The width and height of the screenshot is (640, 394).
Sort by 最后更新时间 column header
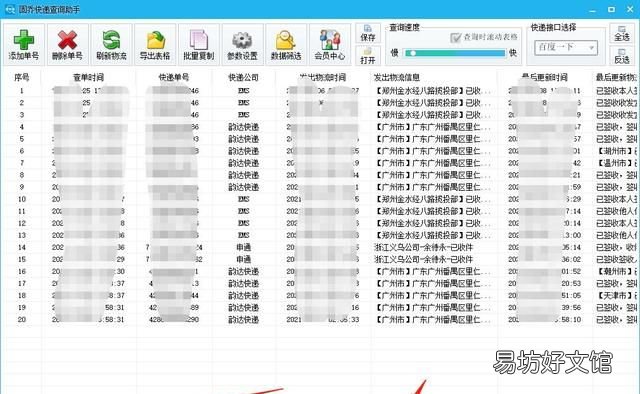(544, 77)
